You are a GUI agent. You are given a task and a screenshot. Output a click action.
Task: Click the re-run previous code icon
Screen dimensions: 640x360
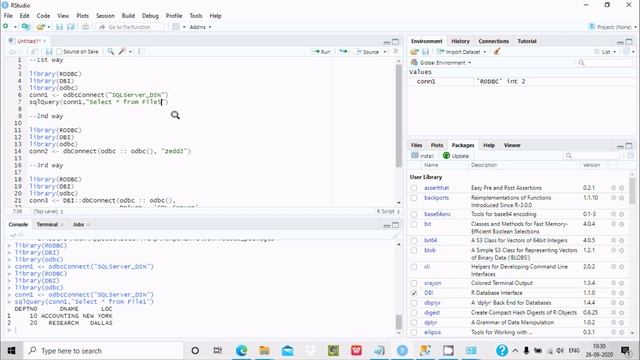pos(343,51)
